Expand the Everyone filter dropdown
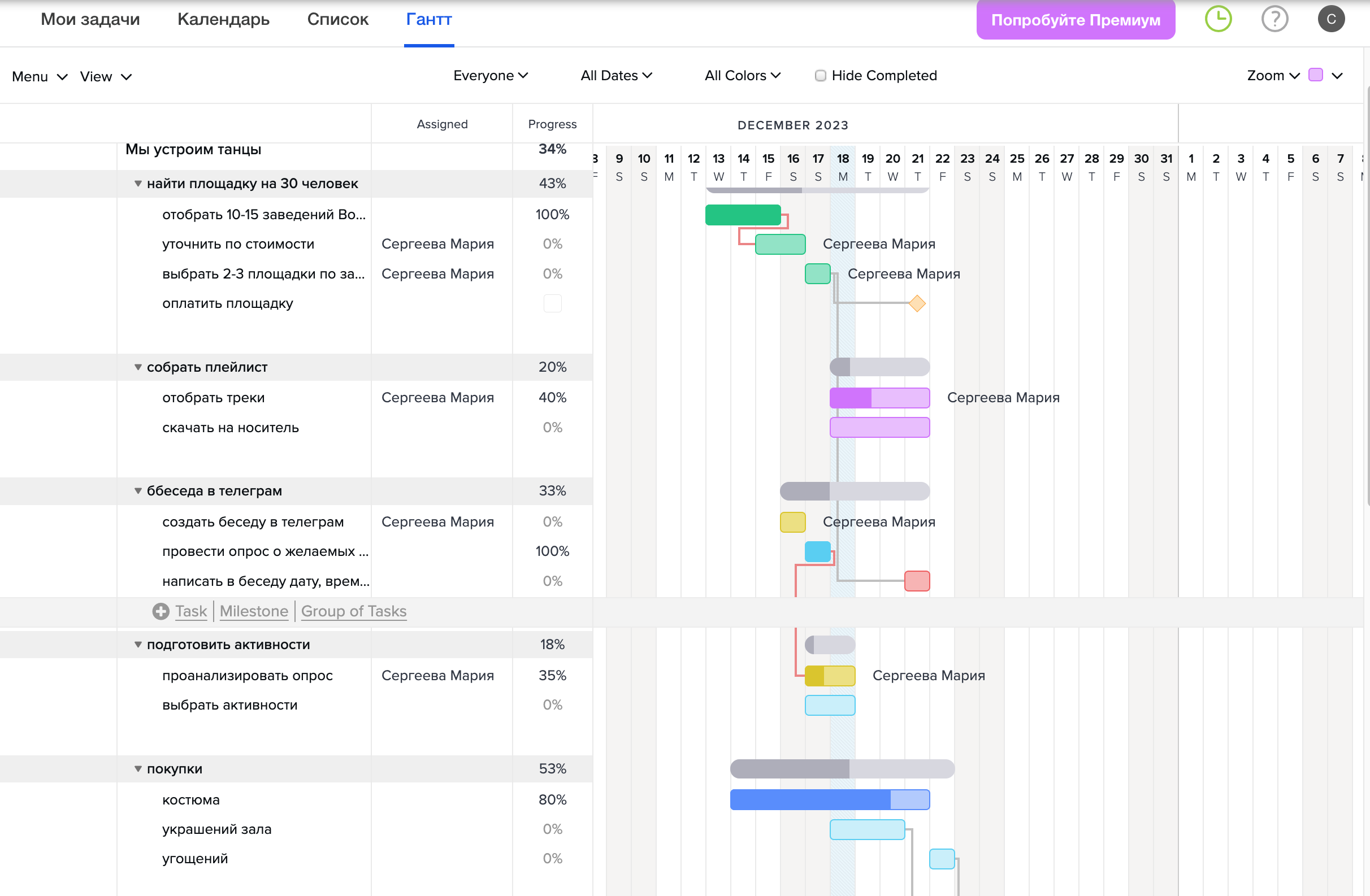 (491, 76)
